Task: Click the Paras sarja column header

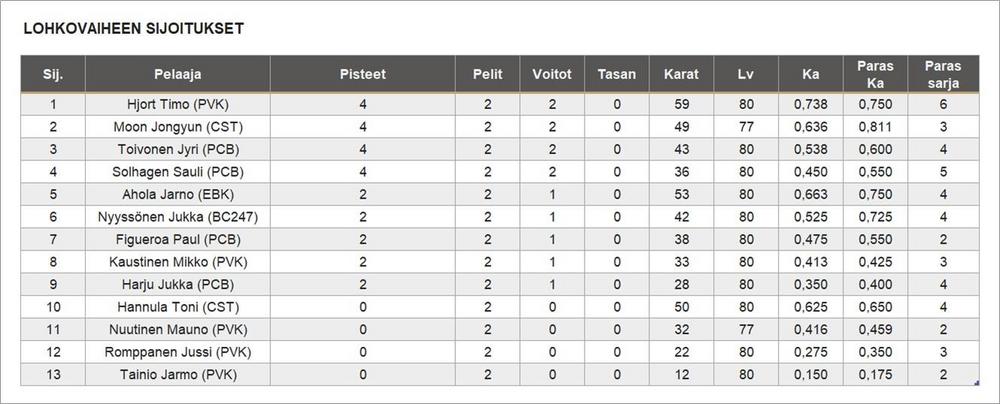Action: coord(943,74)
